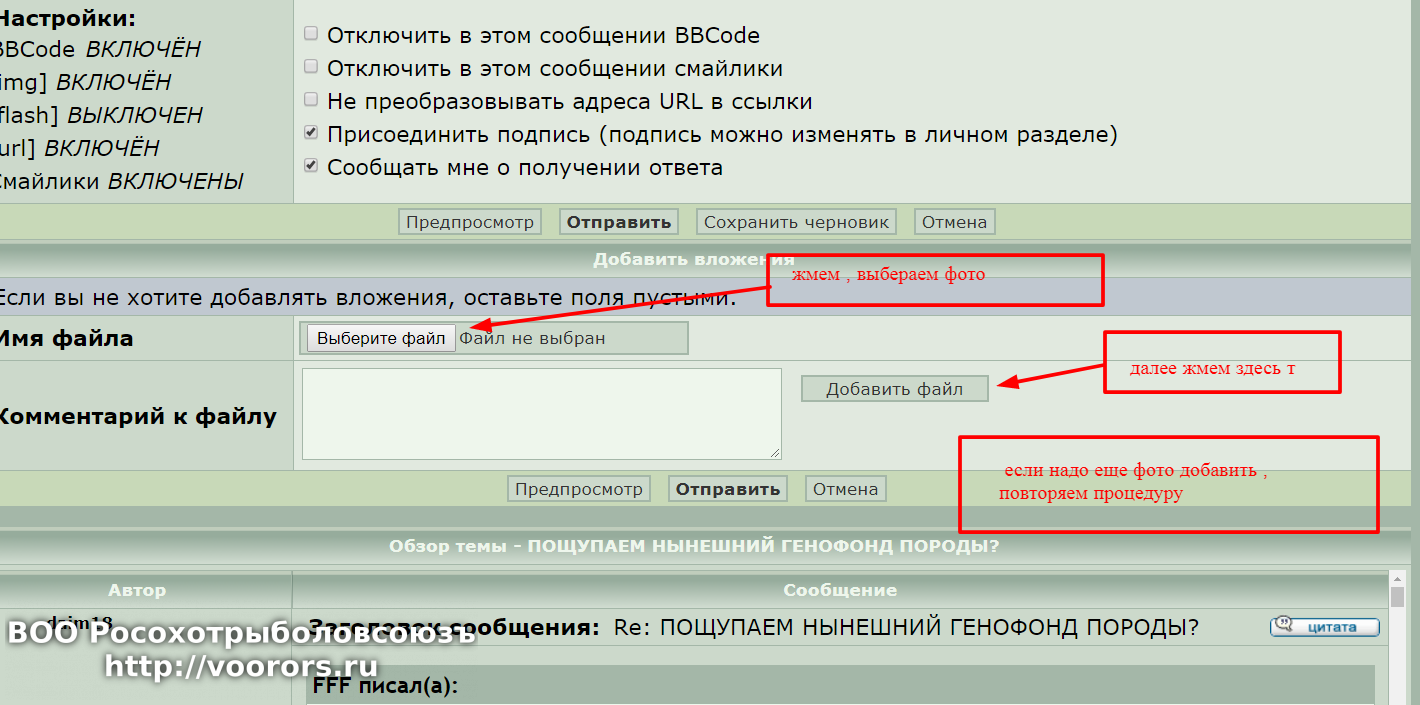Save the post with 'Сохранить черновик'
Viewport: 1420px width, 705px height.
(796, 222)
